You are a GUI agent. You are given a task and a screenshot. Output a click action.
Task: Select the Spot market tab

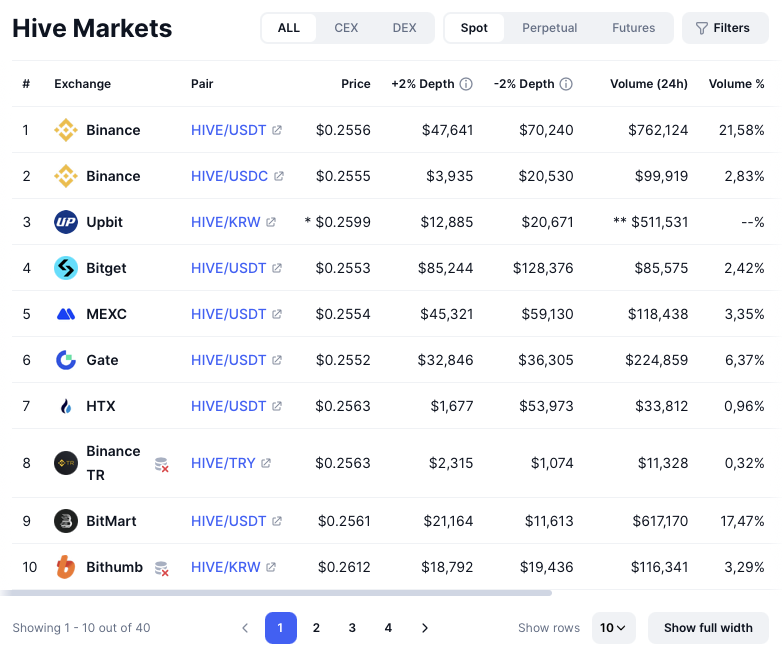[474, 28]
